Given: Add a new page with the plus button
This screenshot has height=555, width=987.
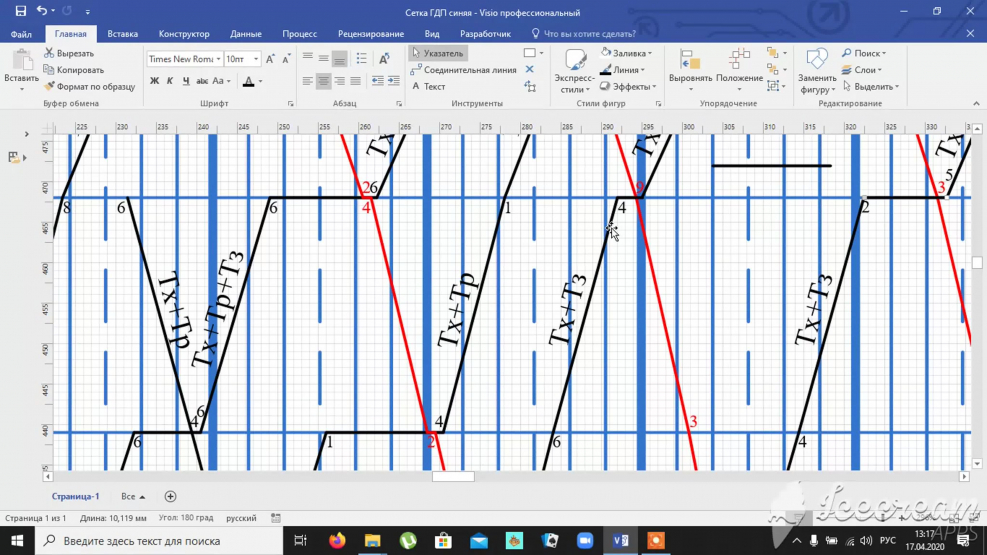Looking at the screenshot, I should click(x=170, y=496).
